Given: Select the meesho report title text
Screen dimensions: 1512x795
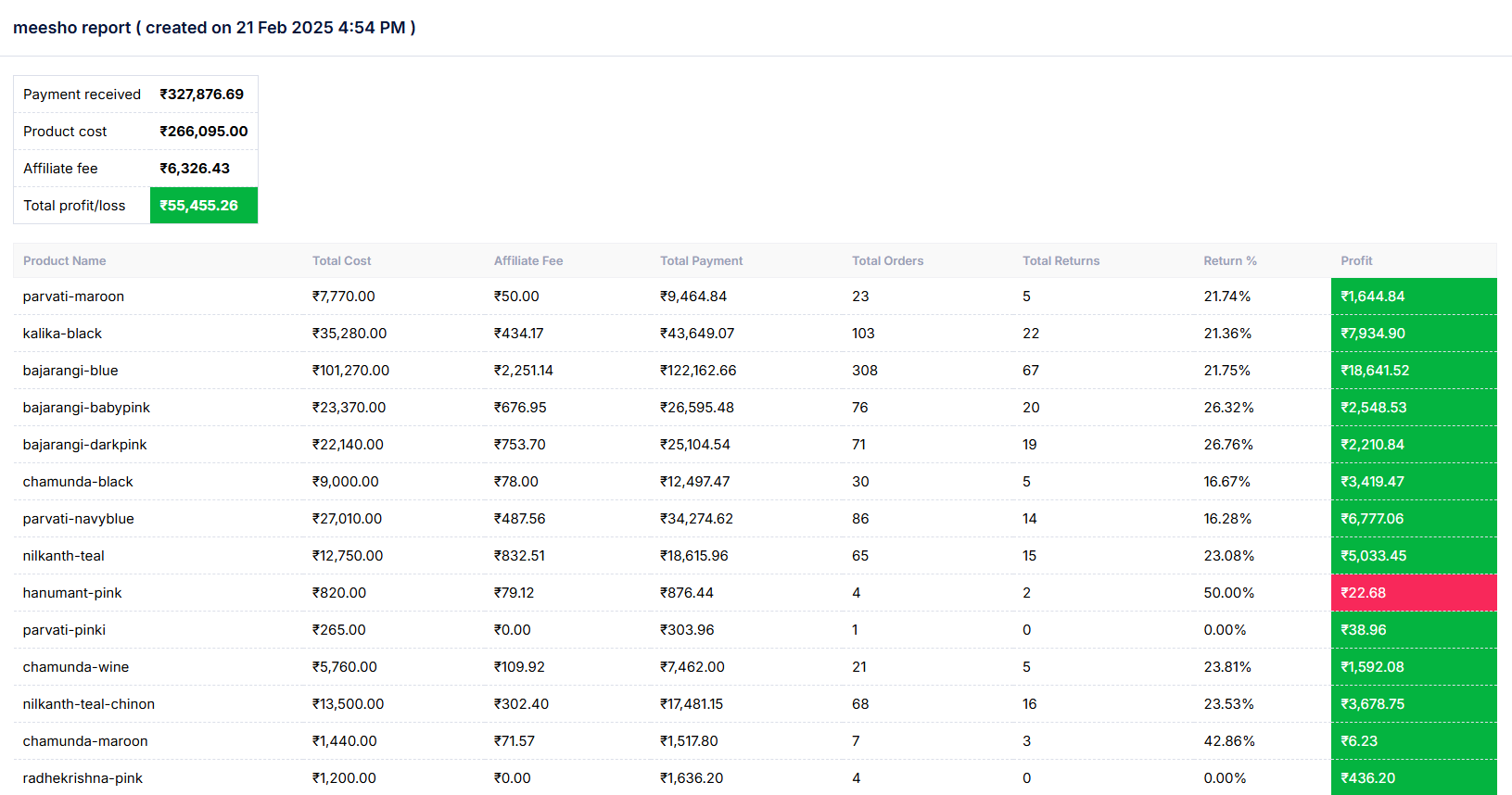Looking at the screenshot, I should 214,28.
